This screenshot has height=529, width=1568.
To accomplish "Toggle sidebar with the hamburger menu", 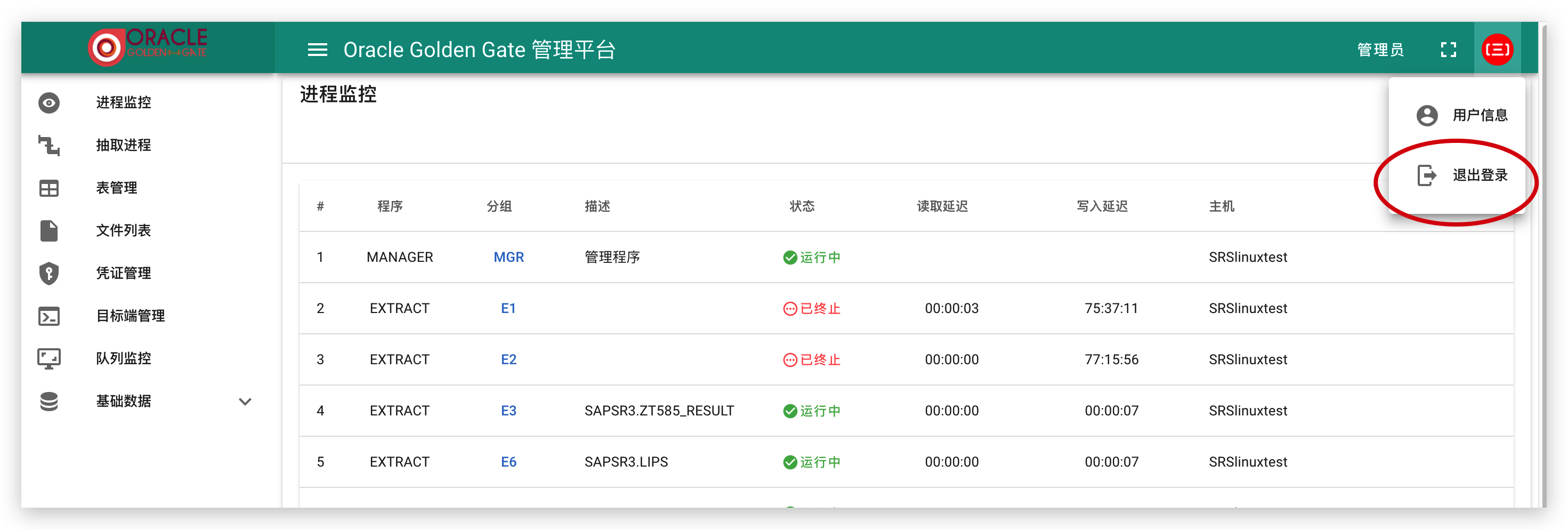I will point(317,50).
